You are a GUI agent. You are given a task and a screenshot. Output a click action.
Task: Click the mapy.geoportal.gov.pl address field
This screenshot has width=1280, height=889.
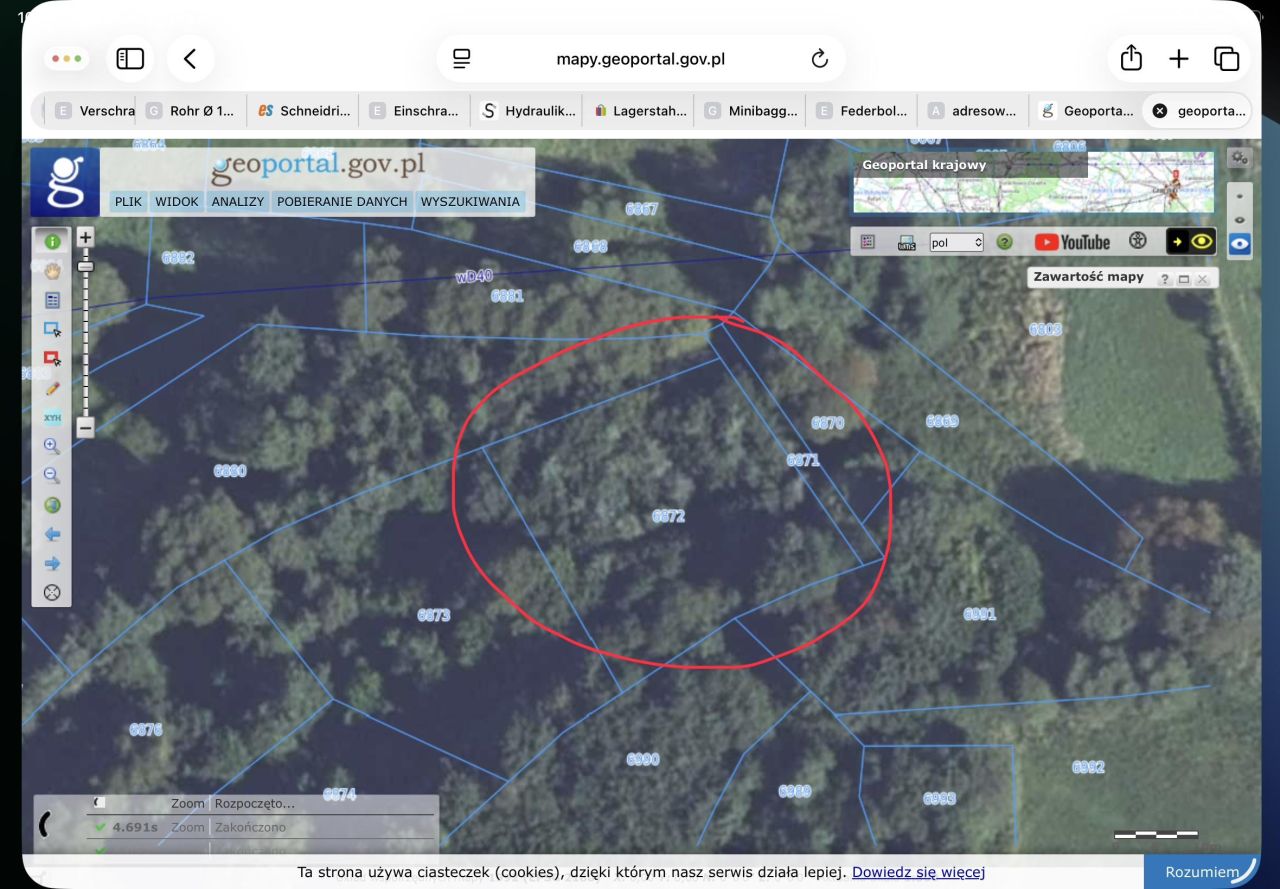[640, 59]
